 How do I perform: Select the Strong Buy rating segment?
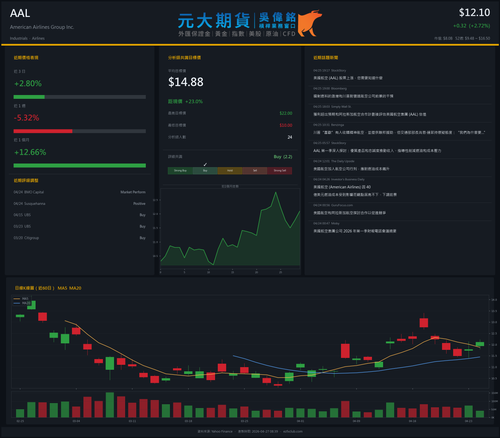click(x=180, y=171)
